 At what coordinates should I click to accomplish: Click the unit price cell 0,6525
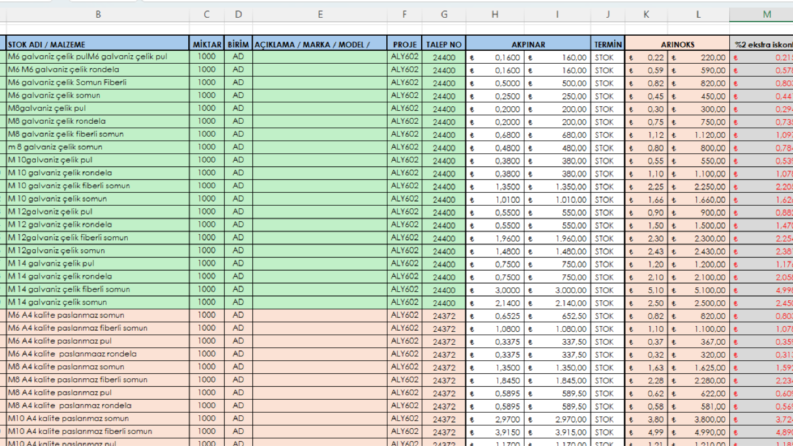tap(495, 316)
